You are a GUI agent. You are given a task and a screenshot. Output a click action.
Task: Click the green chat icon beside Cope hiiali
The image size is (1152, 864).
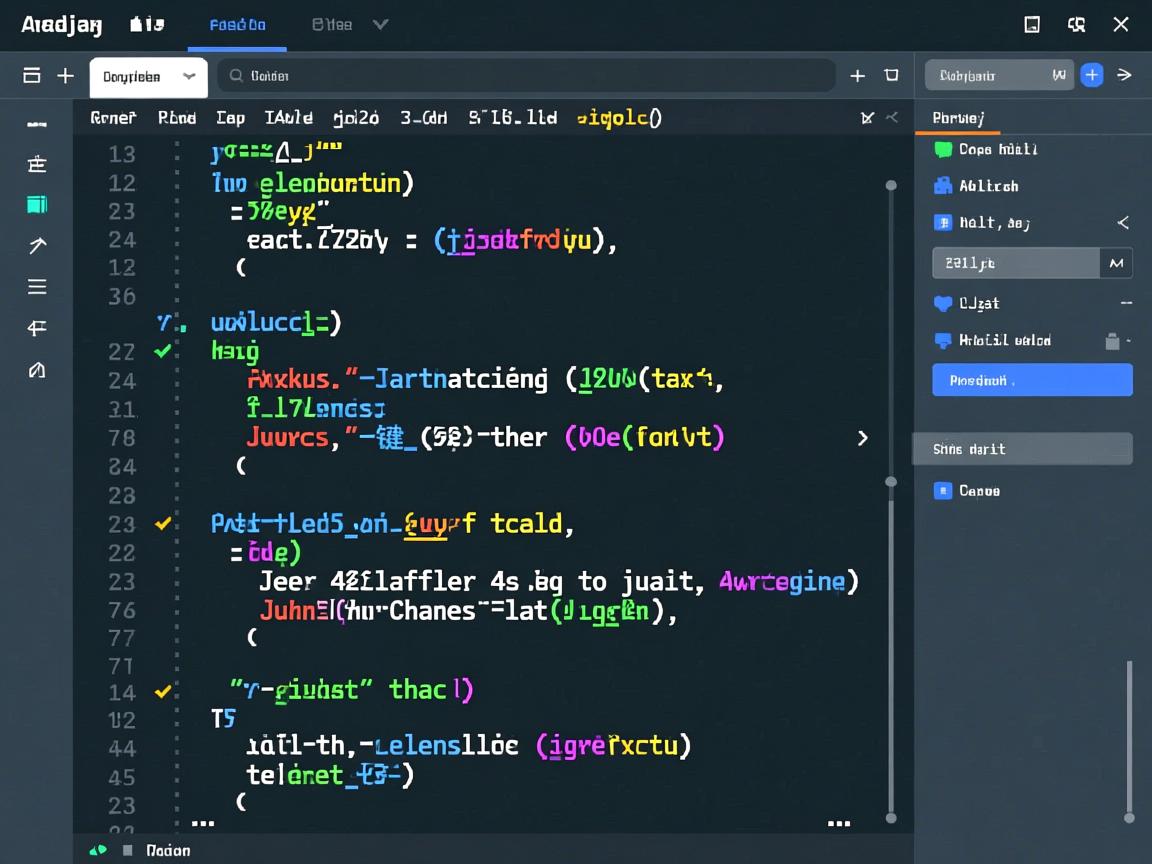pyautogui.click(x=942, y=149)
